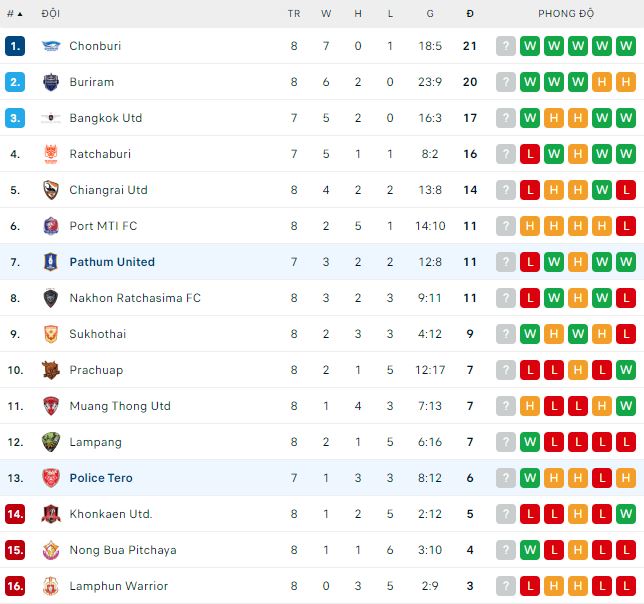Click the Ratchaburi team crest

[x=51, y=154]
